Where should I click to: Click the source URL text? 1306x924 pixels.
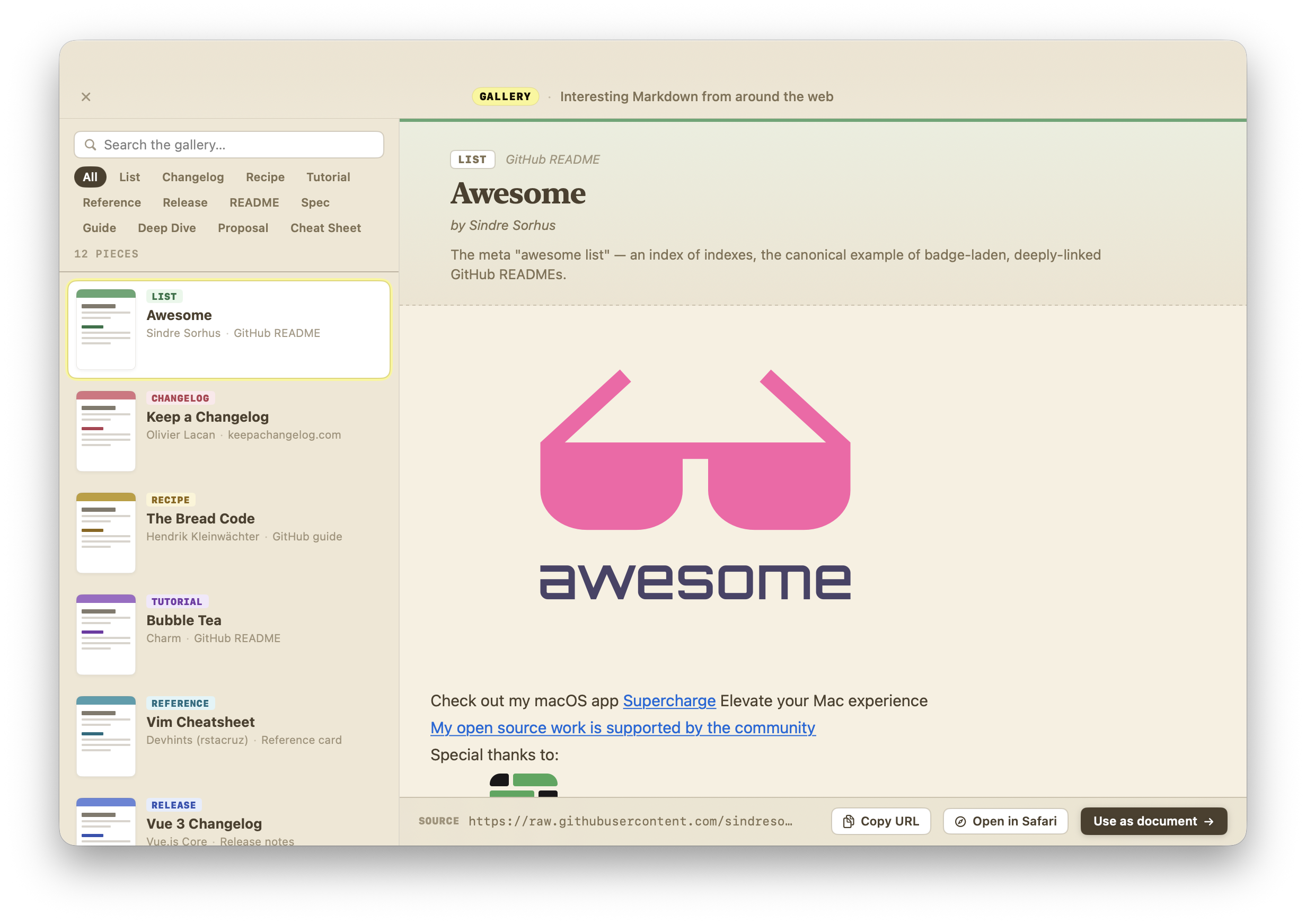click(631, 821)
